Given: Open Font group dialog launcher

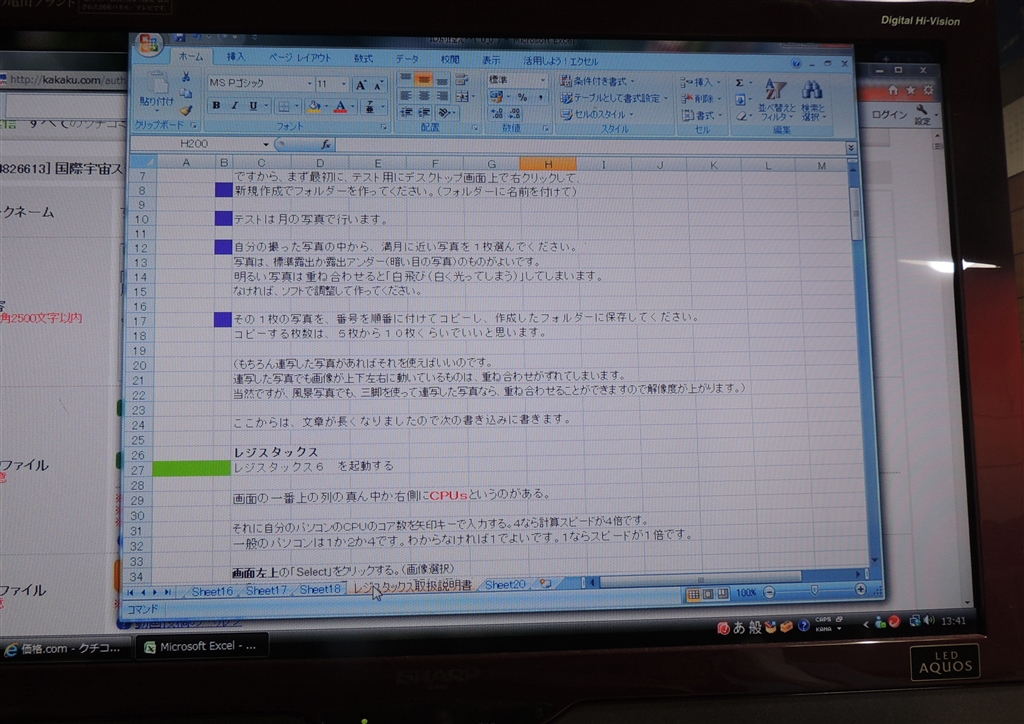Looking at the screenshot, I should click(383, 127).
